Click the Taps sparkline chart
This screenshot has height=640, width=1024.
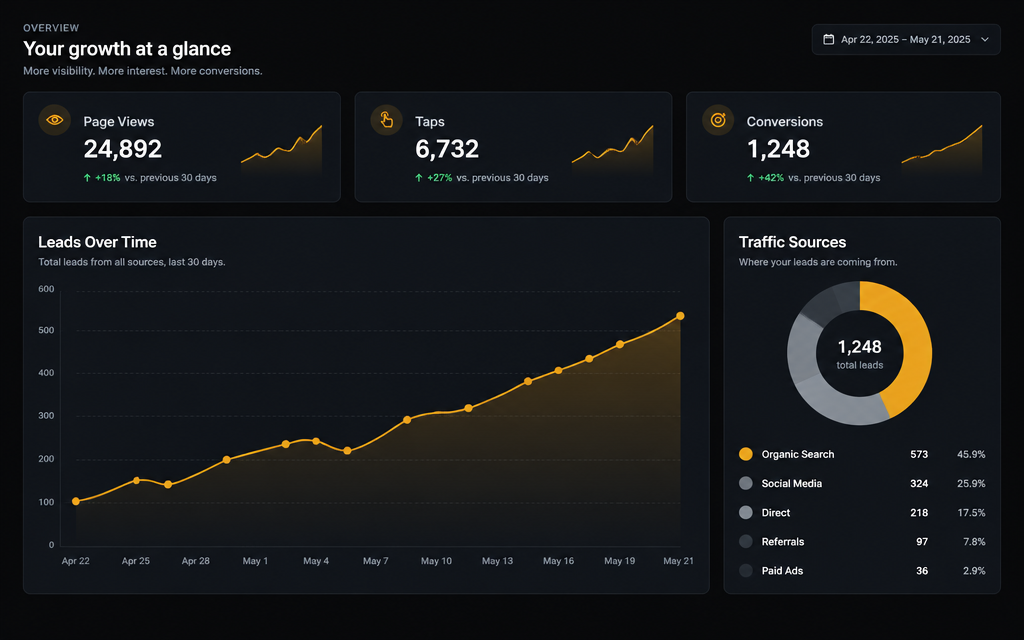pyautogui.click(x=613, y=149)
